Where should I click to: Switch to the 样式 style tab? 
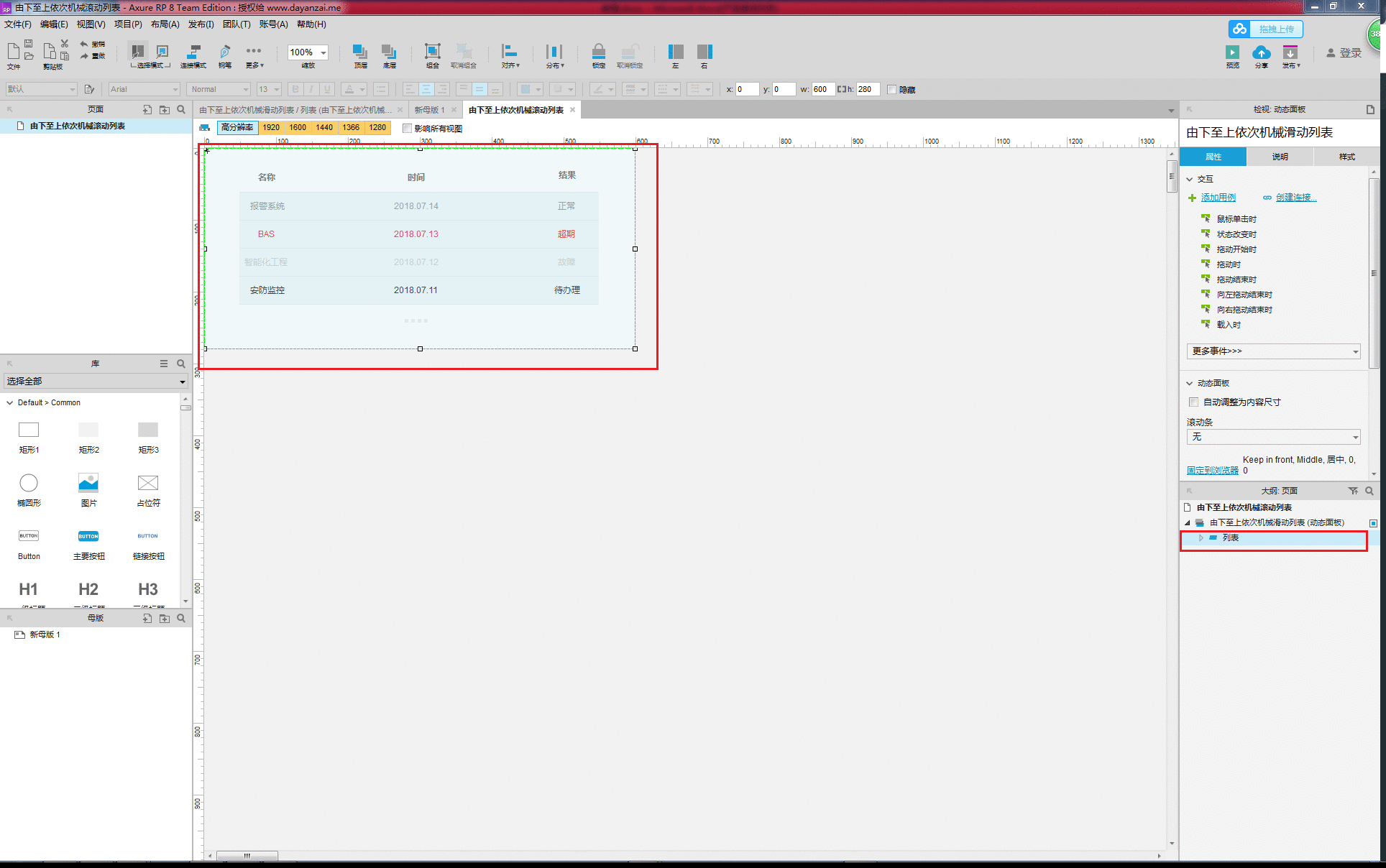point(1346,157)
